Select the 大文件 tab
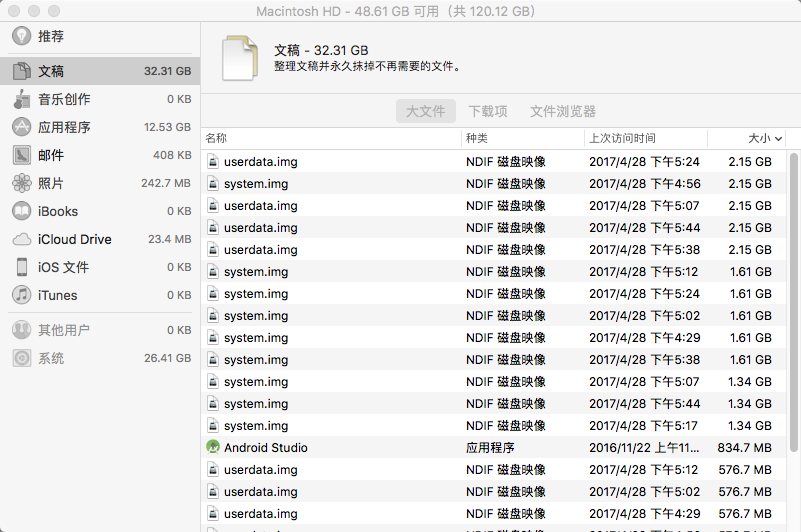The height and width of the screenshot is (532, 801). (425, 111)
